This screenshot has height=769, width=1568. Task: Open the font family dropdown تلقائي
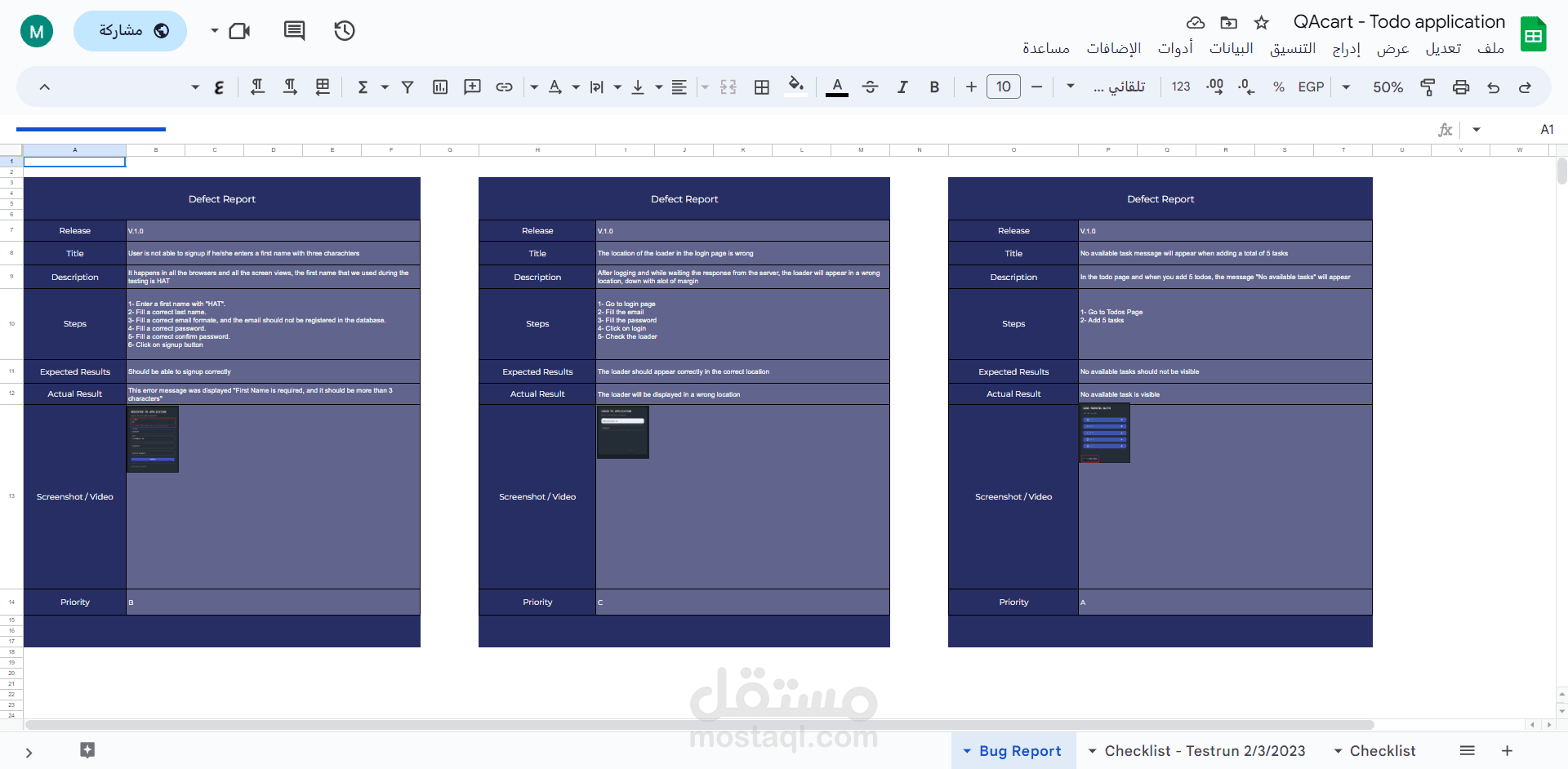[x=1109, y=87]
